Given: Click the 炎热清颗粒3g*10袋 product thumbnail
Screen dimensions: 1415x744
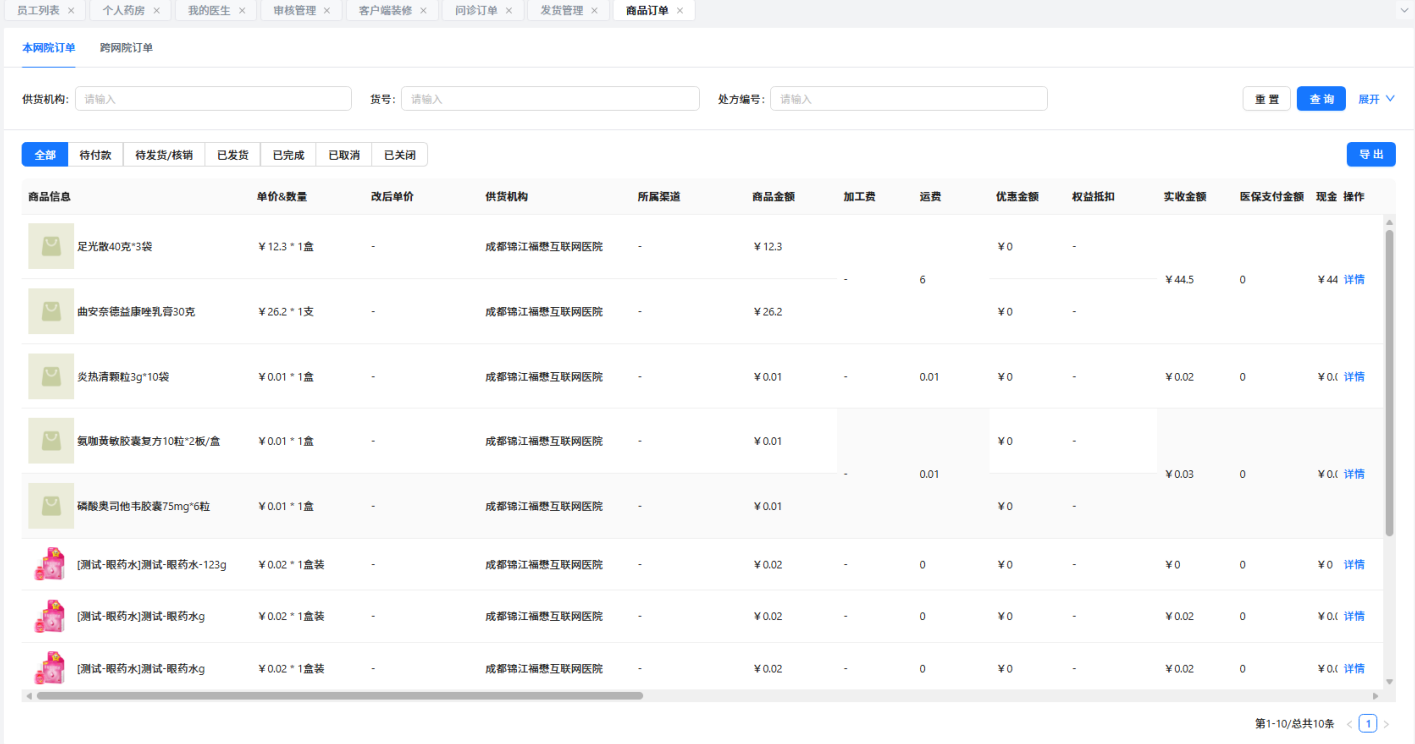Looking at the screenshot, I should point(51,376).
